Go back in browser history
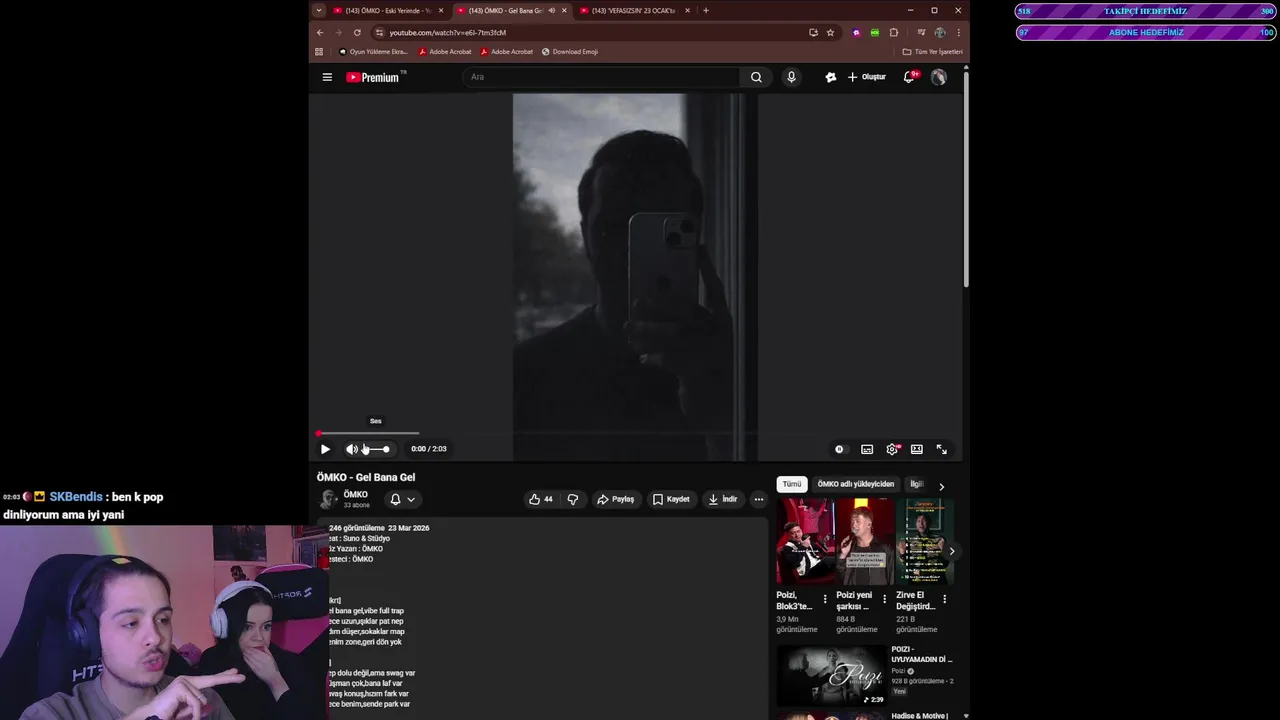 (x=320, y=32)
